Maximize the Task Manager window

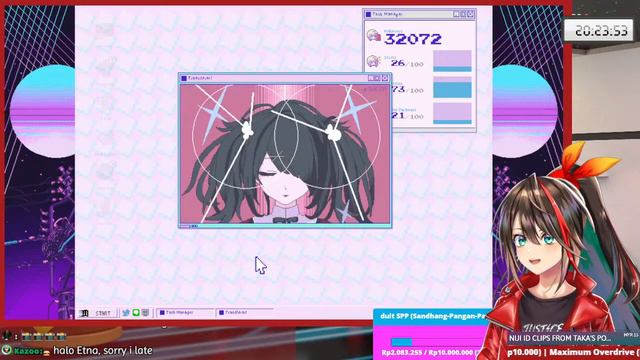pos(463,14)
